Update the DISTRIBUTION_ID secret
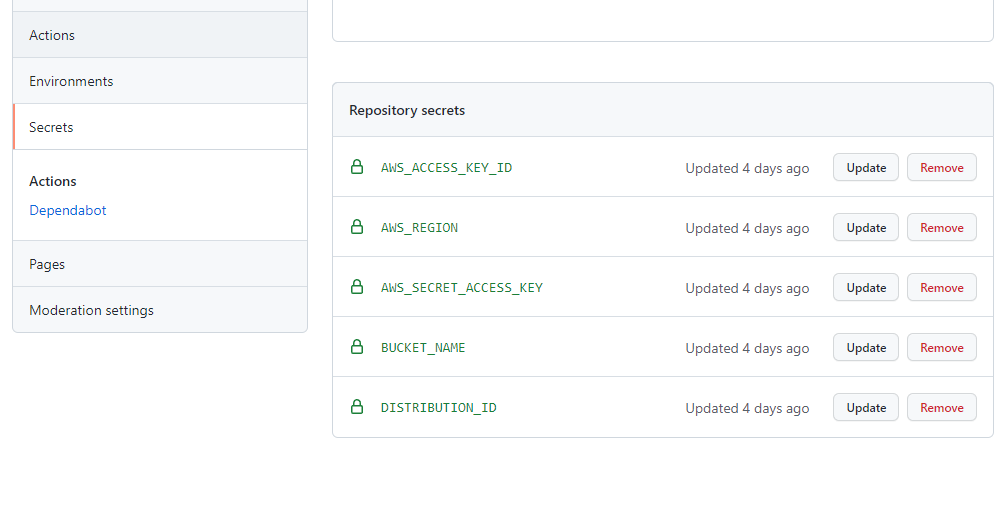 tap(866, 408)
